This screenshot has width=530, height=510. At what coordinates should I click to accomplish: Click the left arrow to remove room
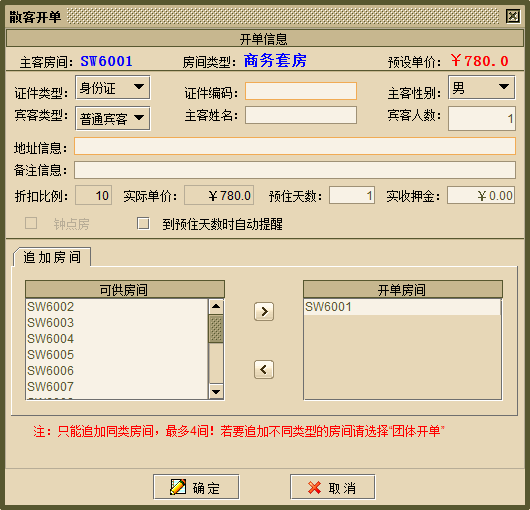264,369
